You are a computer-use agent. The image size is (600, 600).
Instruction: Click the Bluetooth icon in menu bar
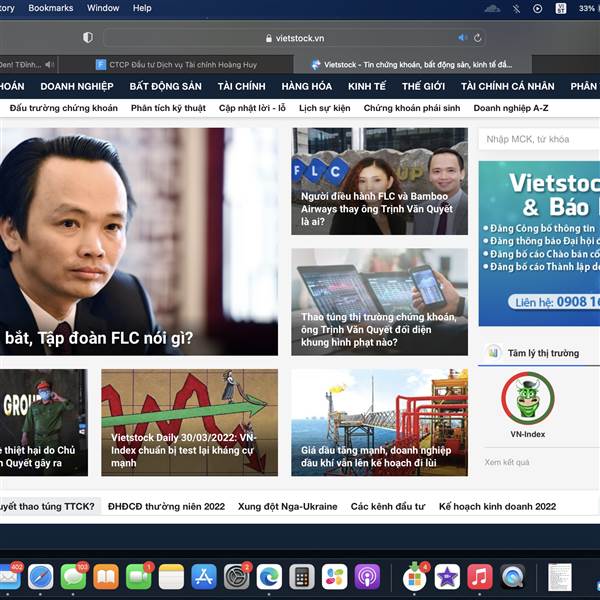(x=516, y=8)
